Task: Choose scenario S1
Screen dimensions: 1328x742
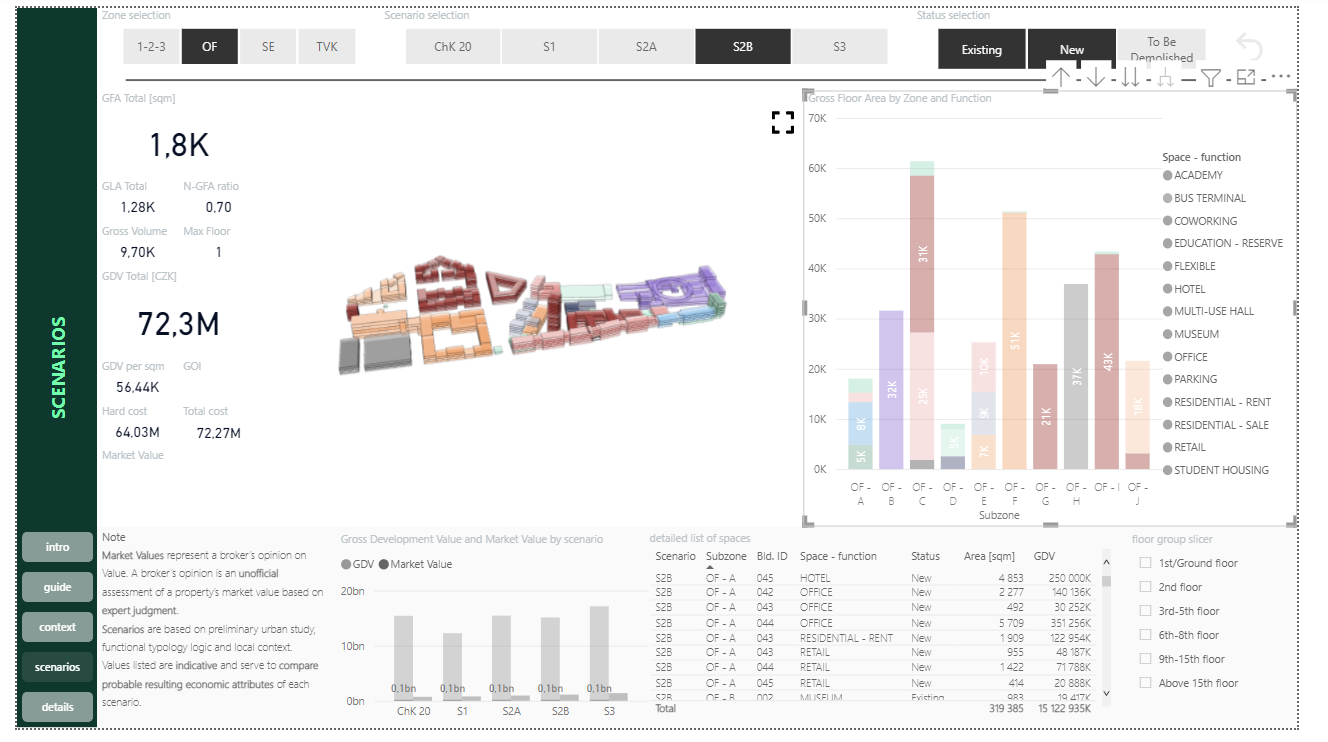Action: (549, 46)
